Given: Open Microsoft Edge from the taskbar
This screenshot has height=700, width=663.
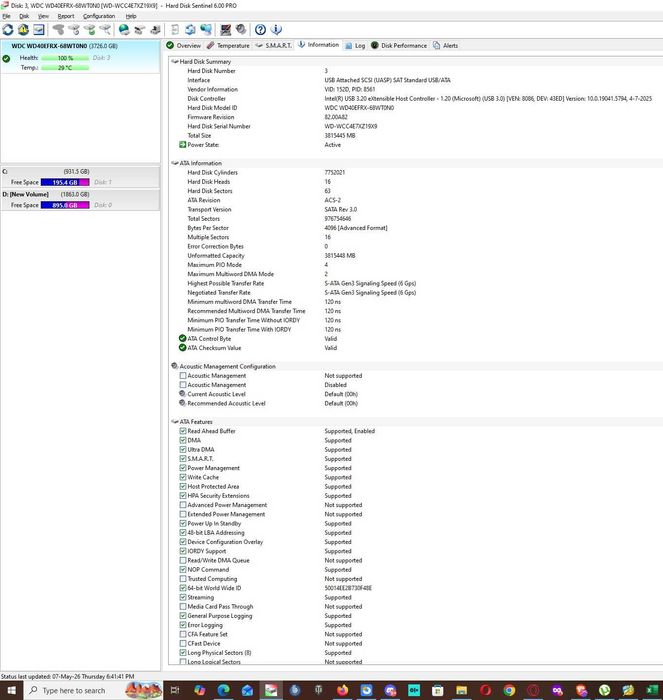Looking at the screenshot, I should (x=223, y=690).
